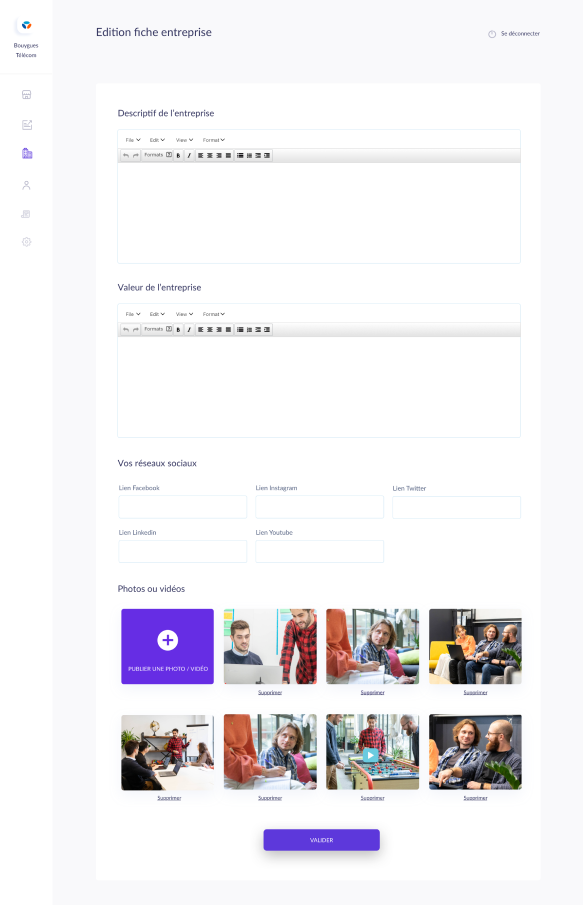Image resolution: width=583 pixels, height=905 pixels.
Task: Click Publier une photo / vidéo tile
Action: click(x=167, y=646)
